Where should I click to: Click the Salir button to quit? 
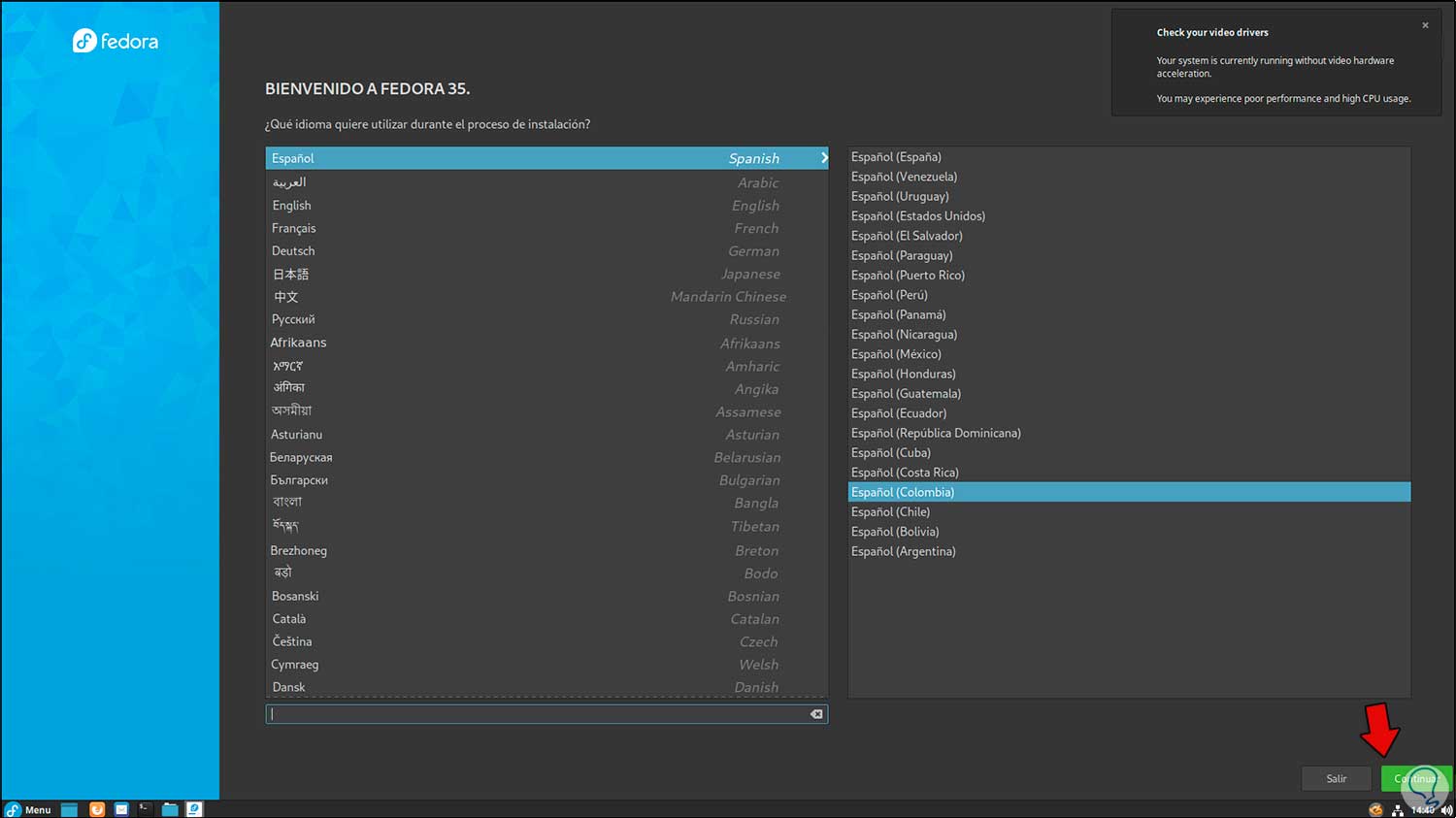click(1336, 778)
